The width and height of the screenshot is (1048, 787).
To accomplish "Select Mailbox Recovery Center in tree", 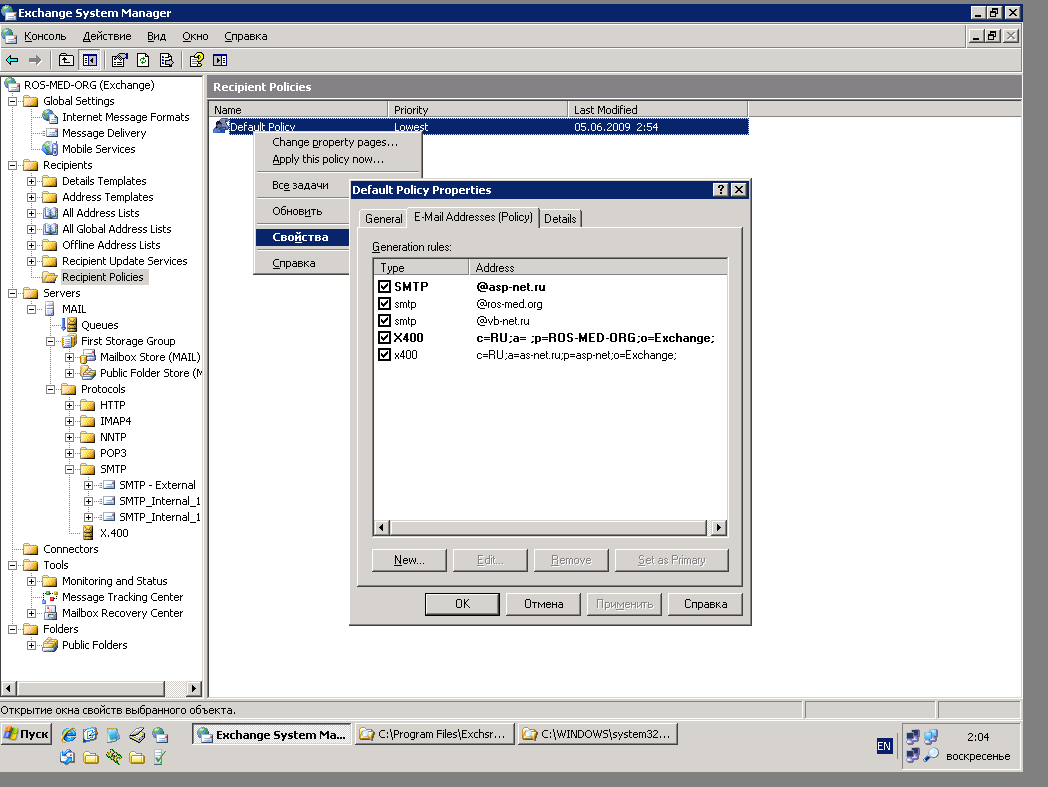I will click(x=122, y=613).
